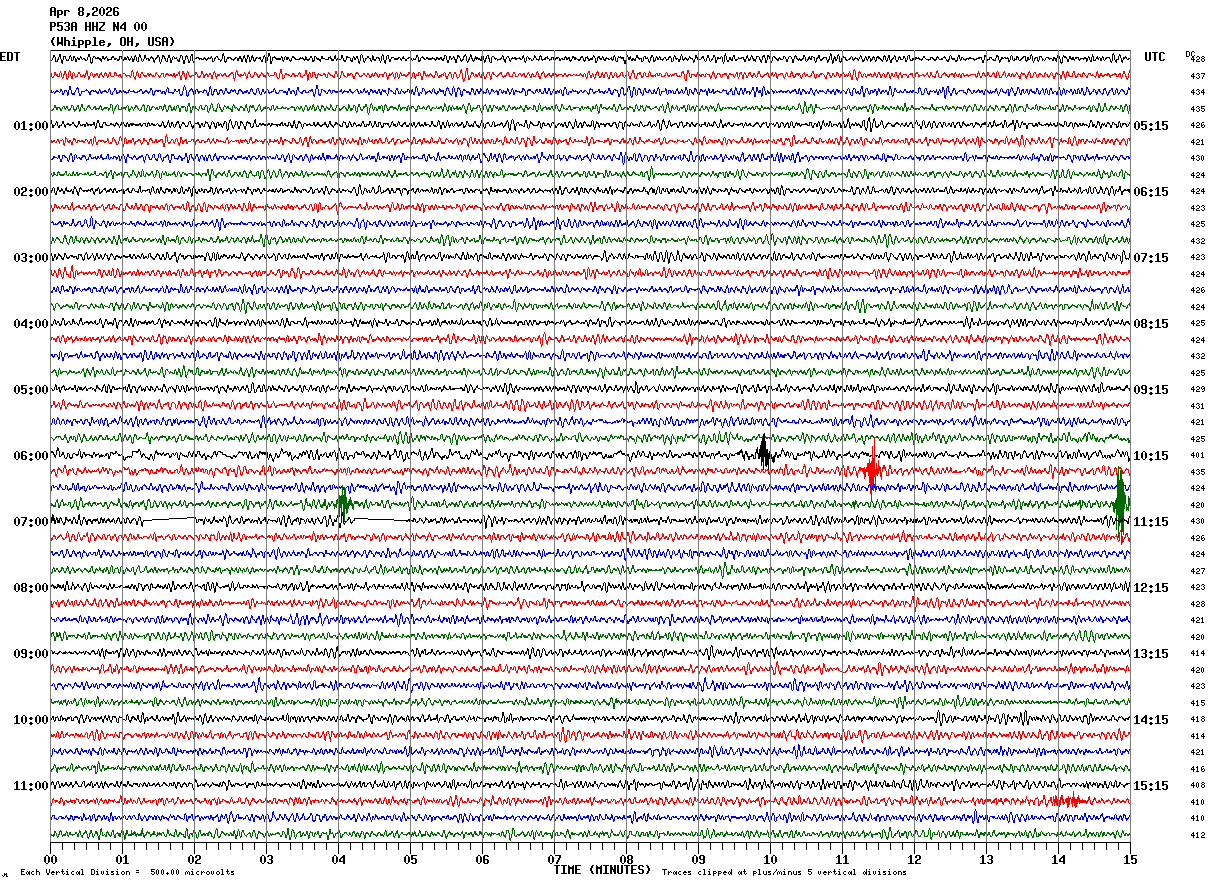
Task: Click the date label 'Apr 8,2026'
Action: 84,12
